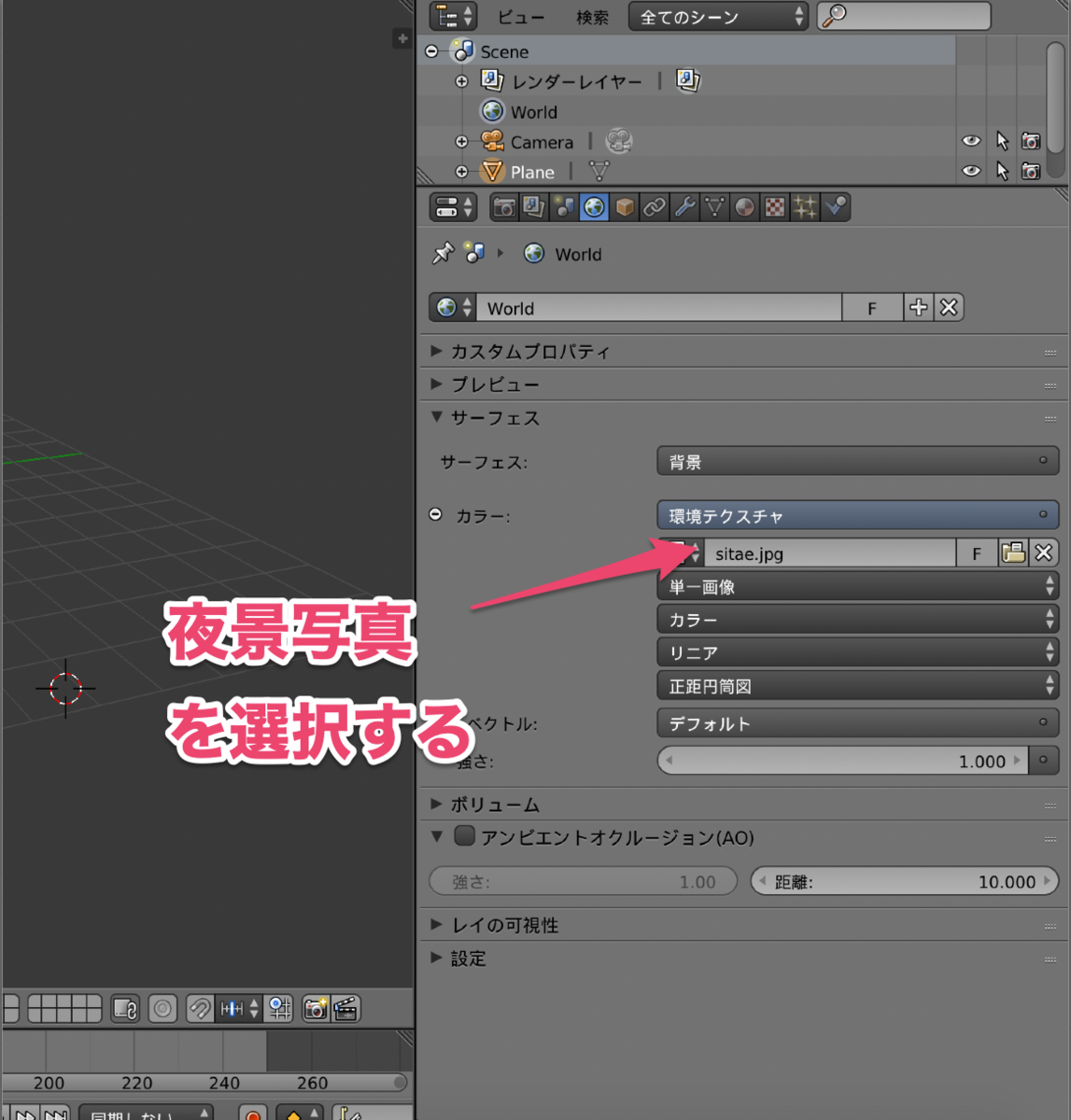
Task: Open the Object Constraints properties tab
Action: click(x=654, y=206)
